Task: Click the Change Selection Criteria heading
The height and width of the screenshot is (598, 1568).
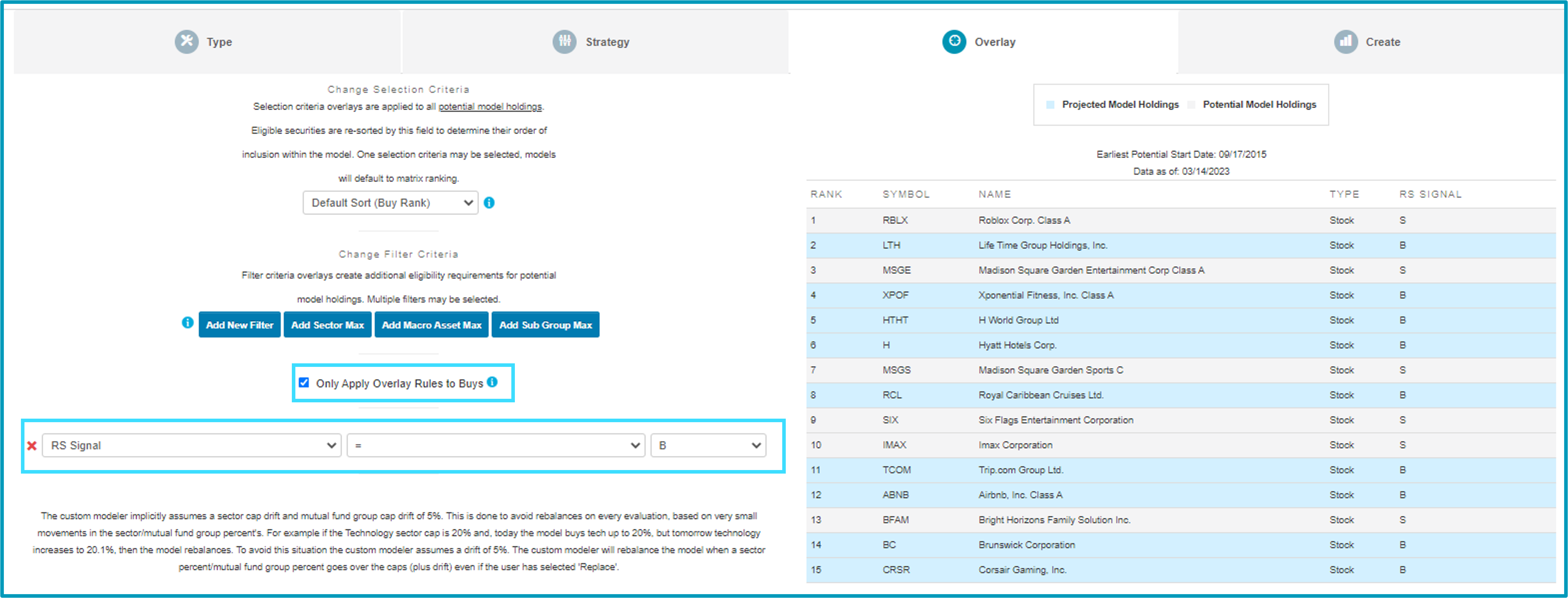Action: pyautogui.click(x=398, y=89)
